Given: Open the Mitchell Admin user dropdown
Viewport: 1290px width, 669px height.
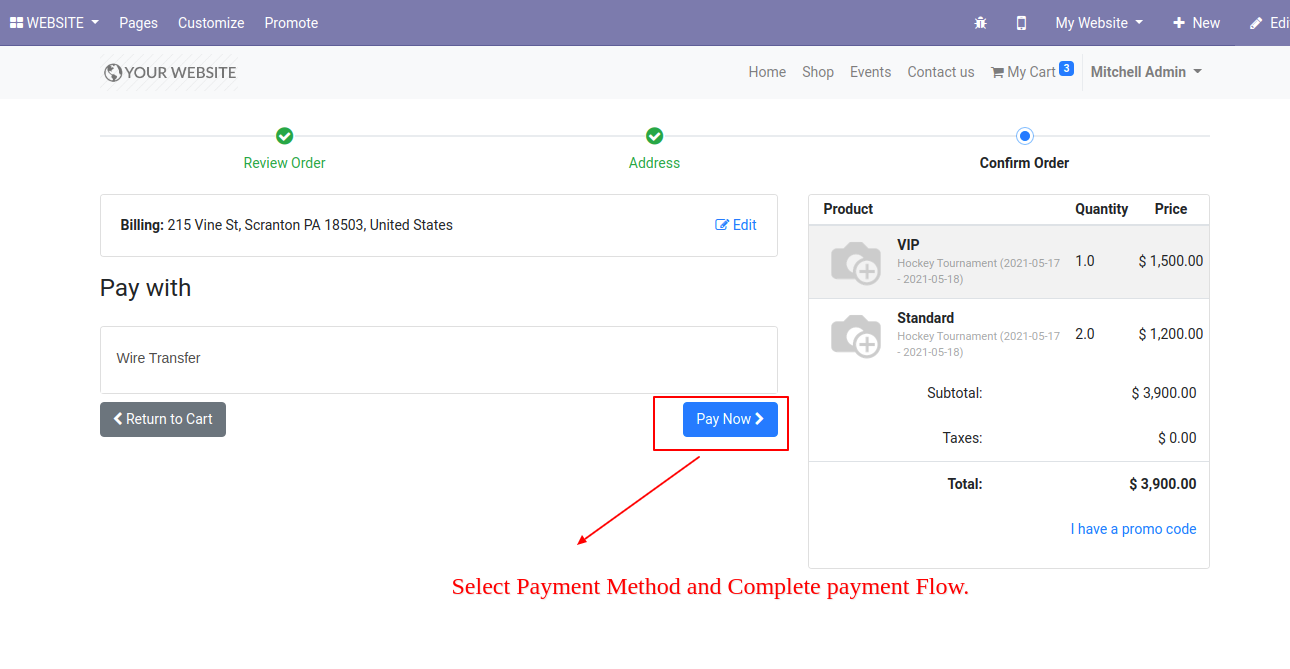Looking at the screenshot, I should 1146,72.
